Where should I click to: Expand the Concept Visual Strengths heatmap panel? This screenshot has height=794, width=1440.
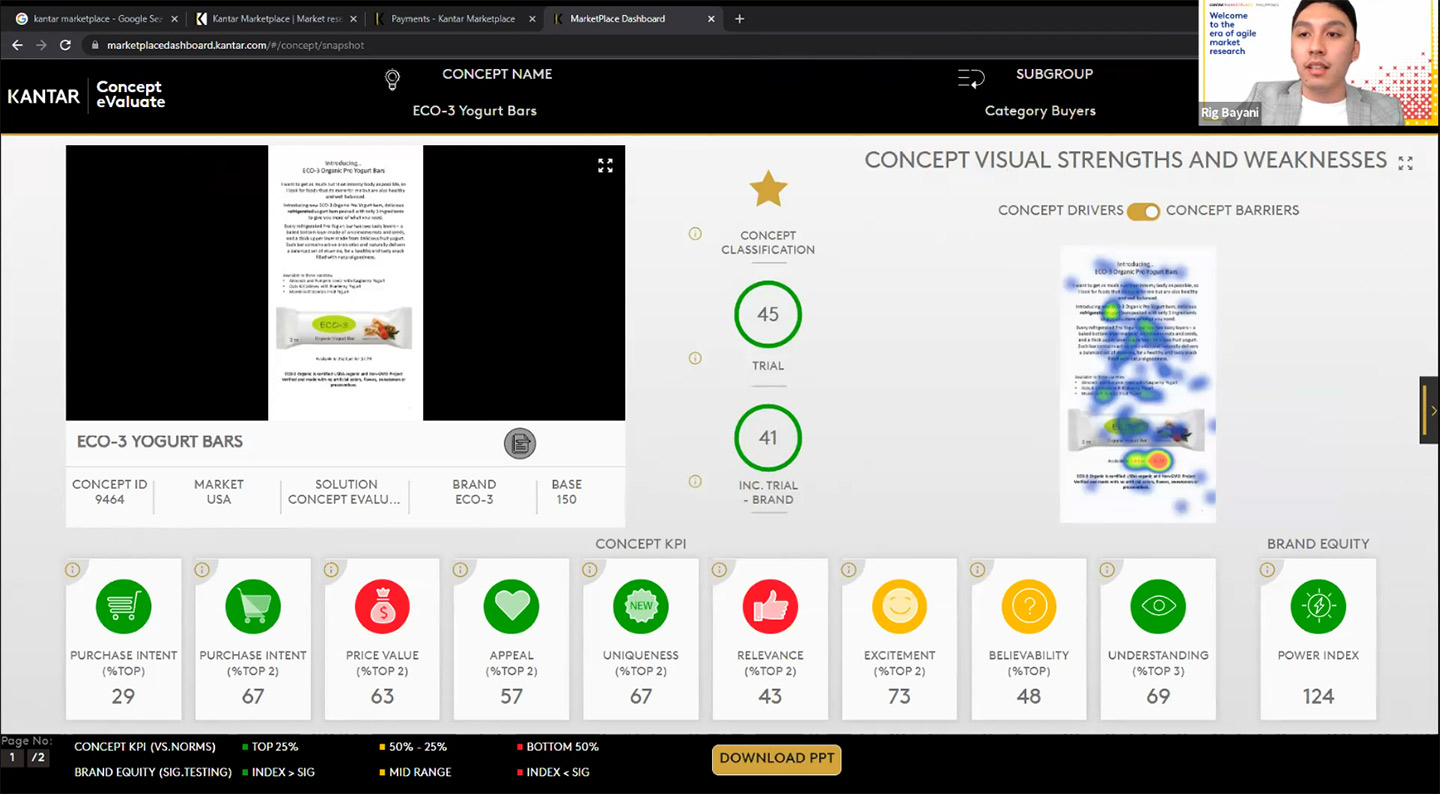coord(1405,163)
